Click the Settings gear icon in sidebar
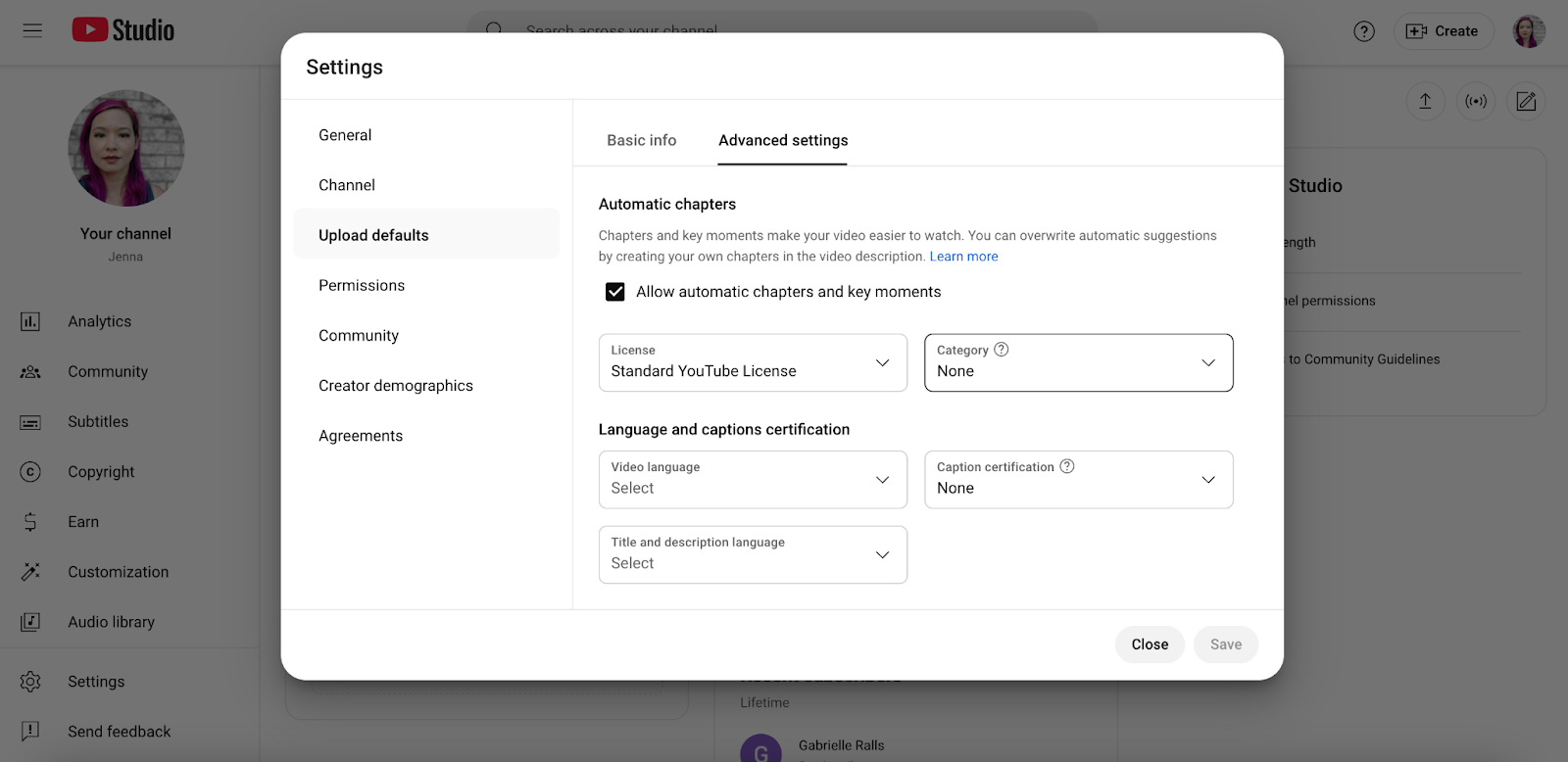Image resolution: width=1568 pixels, height=762 pixels. click(30, 682)
